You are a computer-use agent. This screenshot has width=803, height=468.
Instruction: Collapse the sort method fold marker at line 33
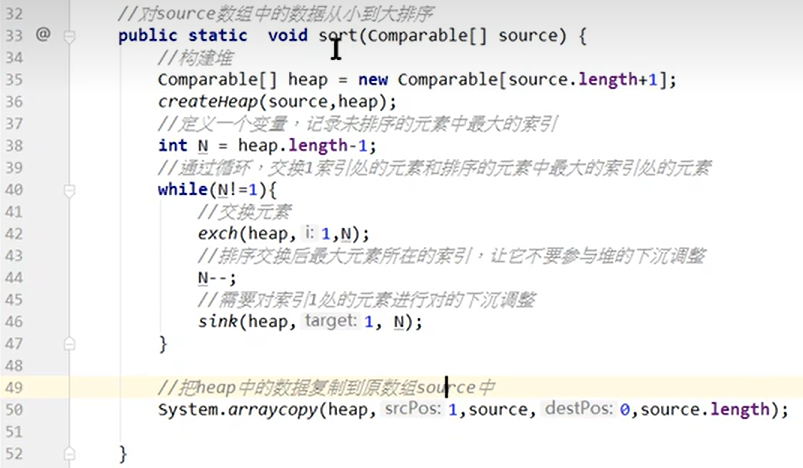[70, 36]
